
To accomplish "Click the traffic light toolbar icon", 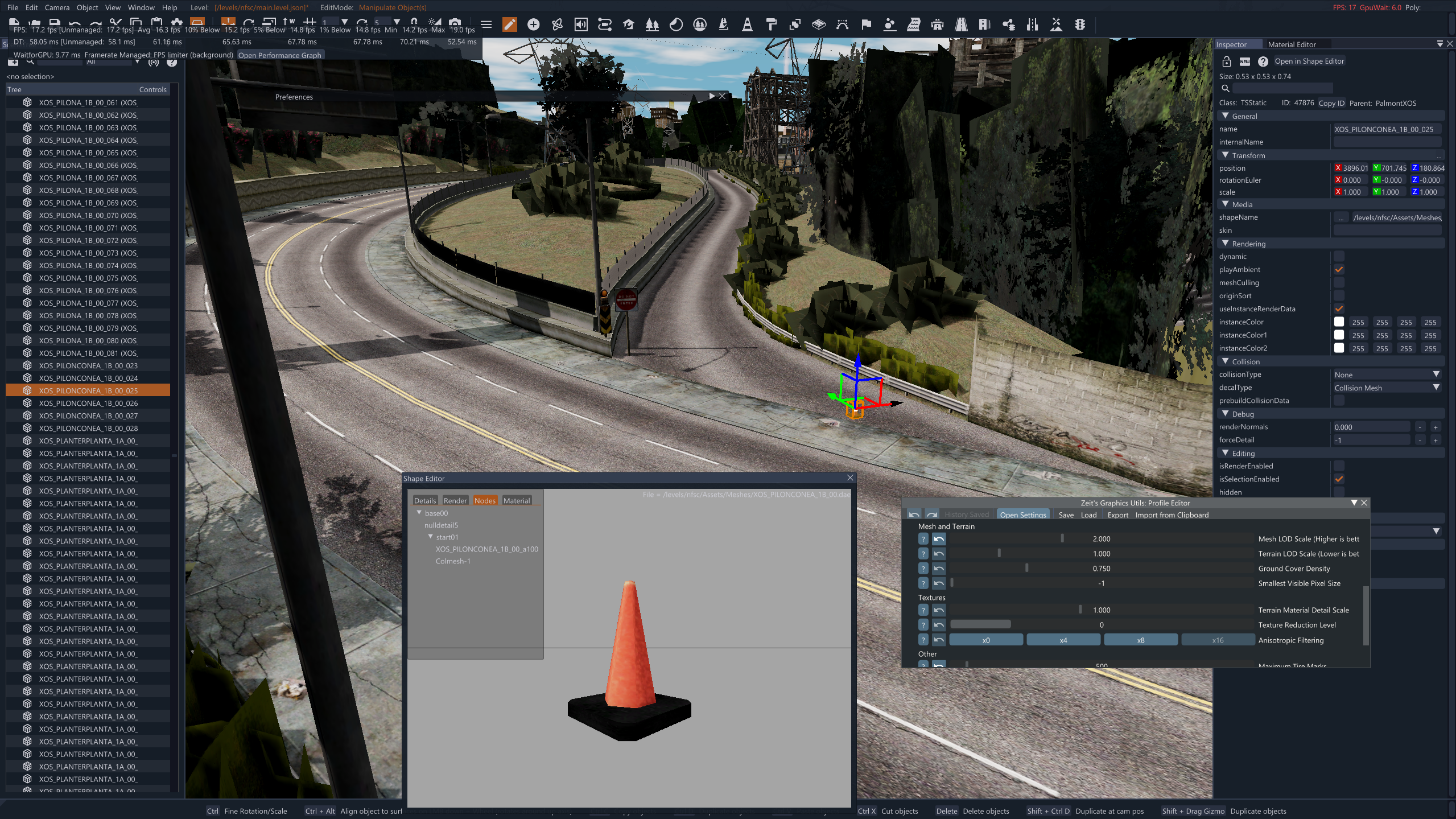I will (x=1079, y=24).
